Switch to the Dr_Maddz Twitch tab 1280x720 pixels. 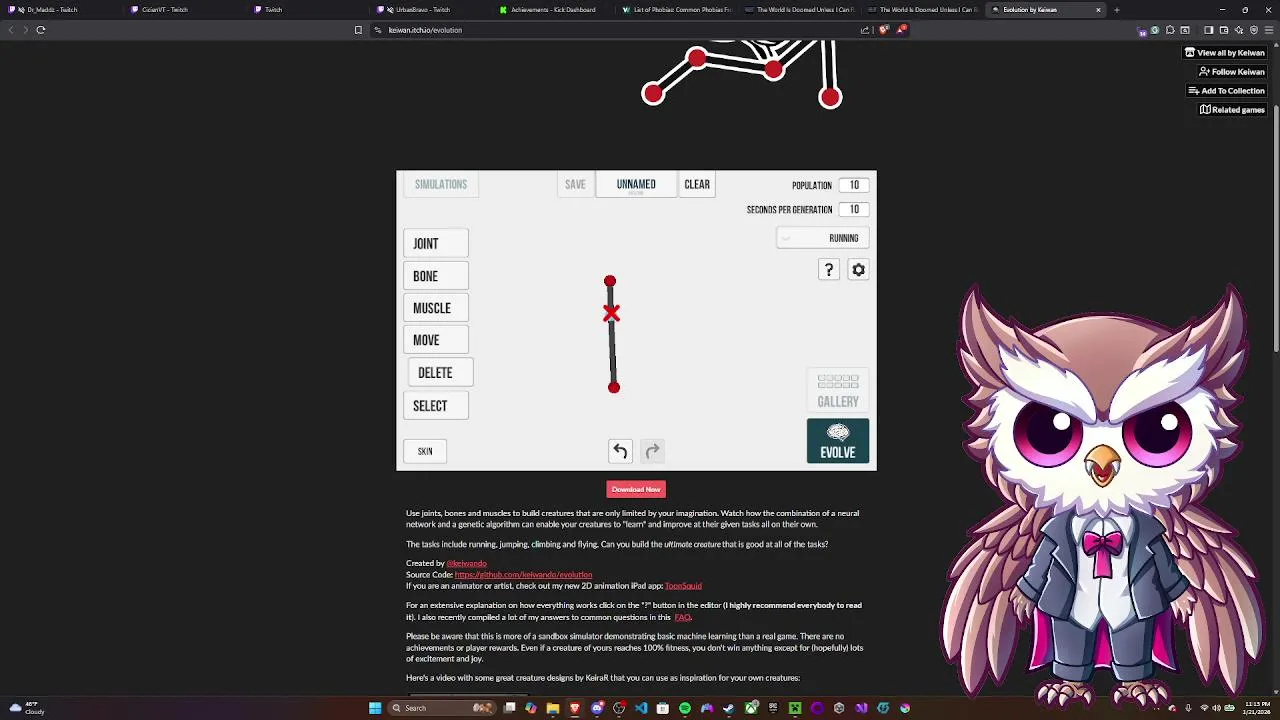60,10
